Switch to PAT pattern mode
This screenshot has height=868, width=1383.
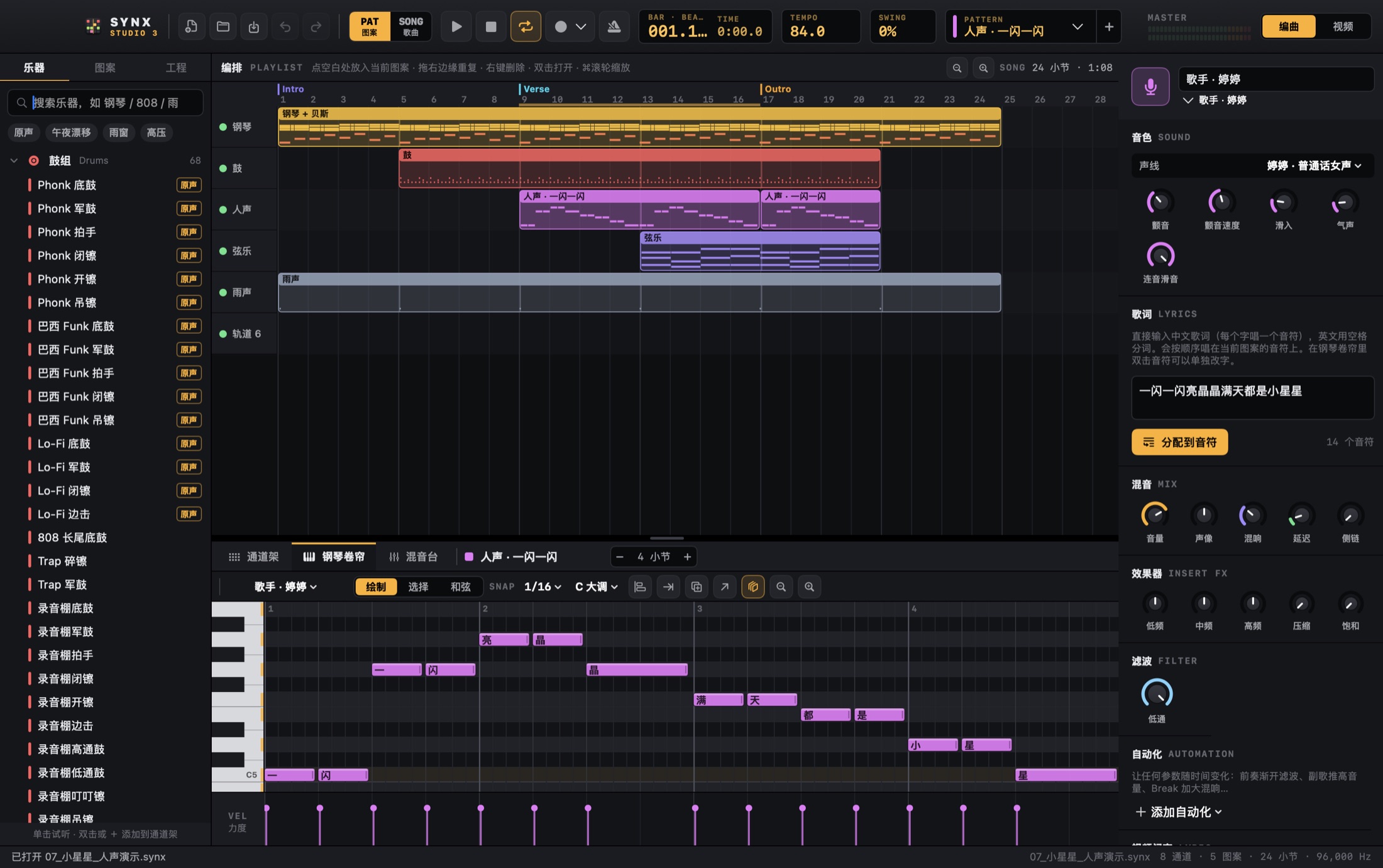[x=370, y=26]
